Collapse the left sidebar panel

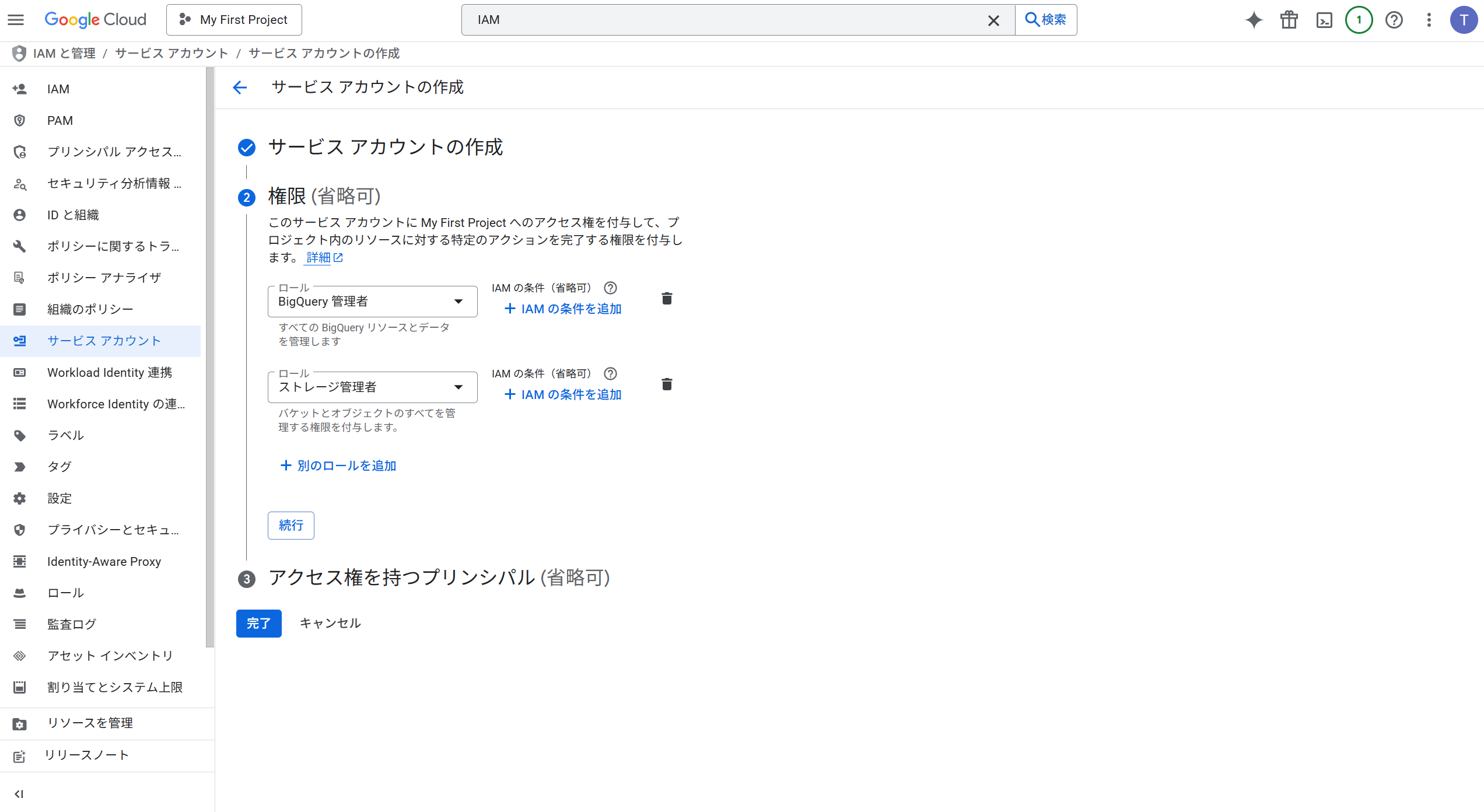pyautogui.click(x=19, y=794)
